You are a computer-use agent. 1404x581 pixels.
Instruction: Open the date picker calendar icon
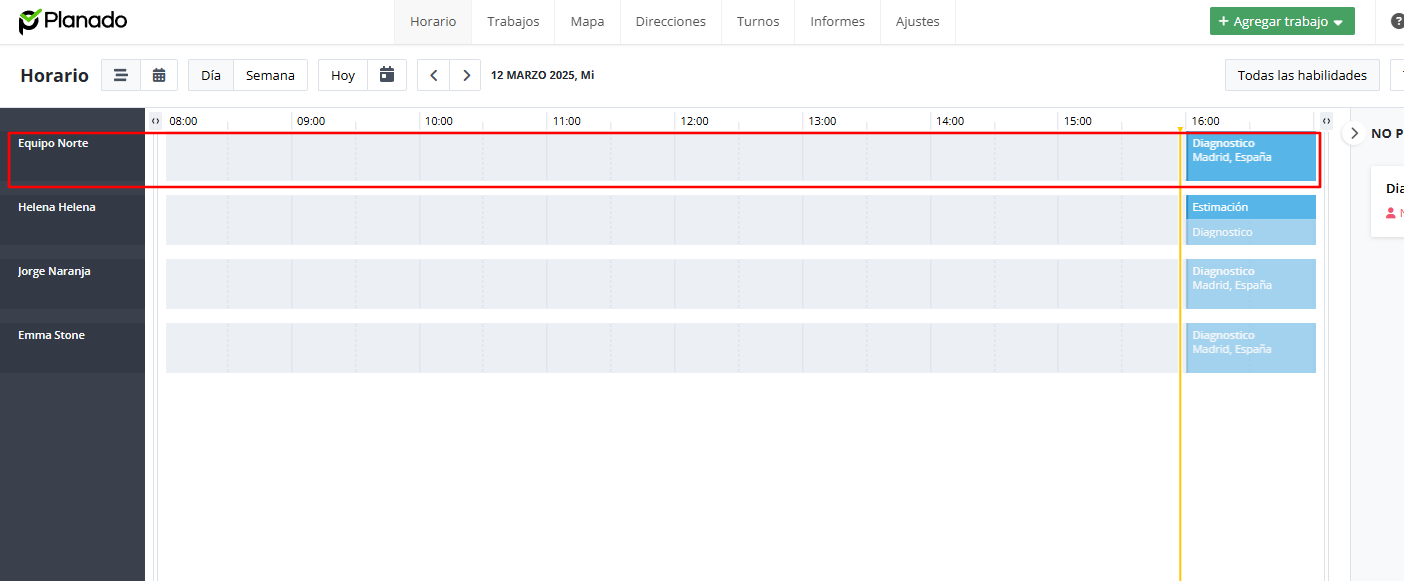(387, 75)
